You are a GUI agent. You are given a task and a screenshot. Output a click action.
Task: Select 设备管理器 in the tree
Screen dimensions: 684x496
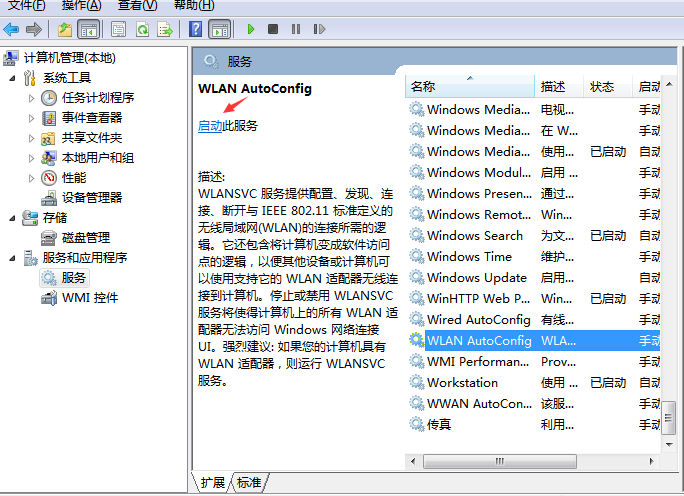pyautogui.click(x=91, y=198)
